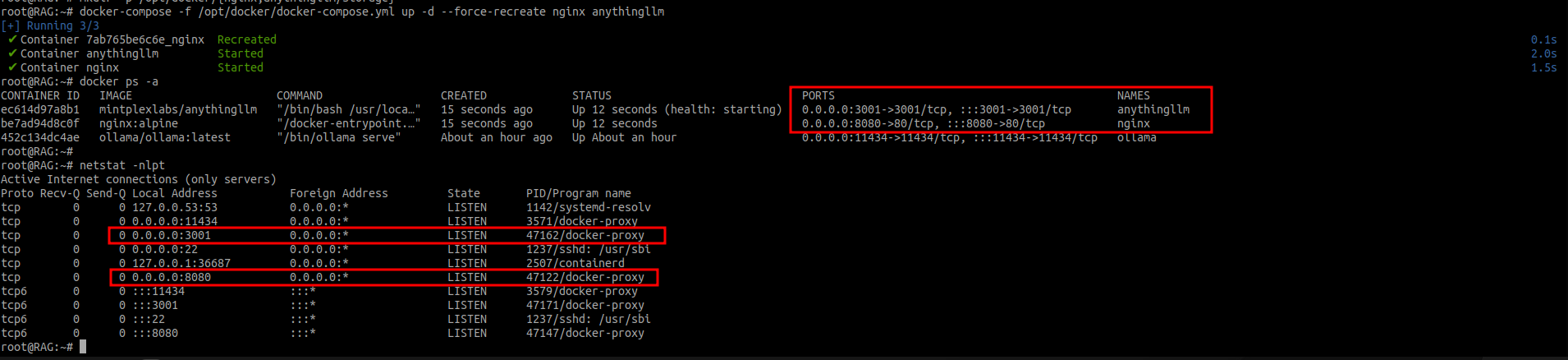The width and height of the screenshot is (1568, 360).
Task: Click the NAMES column header
Action: click(1134, 95)
